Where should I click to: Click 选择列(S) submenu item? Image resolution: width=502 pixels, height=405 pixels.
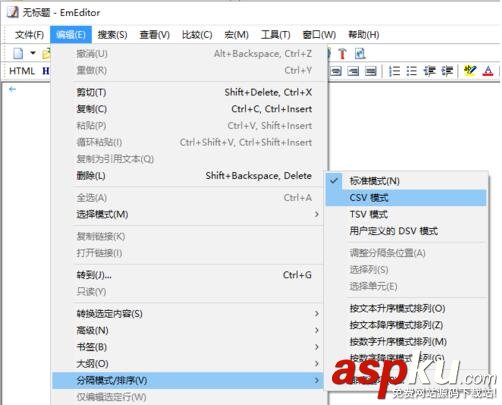pos(406,270)
